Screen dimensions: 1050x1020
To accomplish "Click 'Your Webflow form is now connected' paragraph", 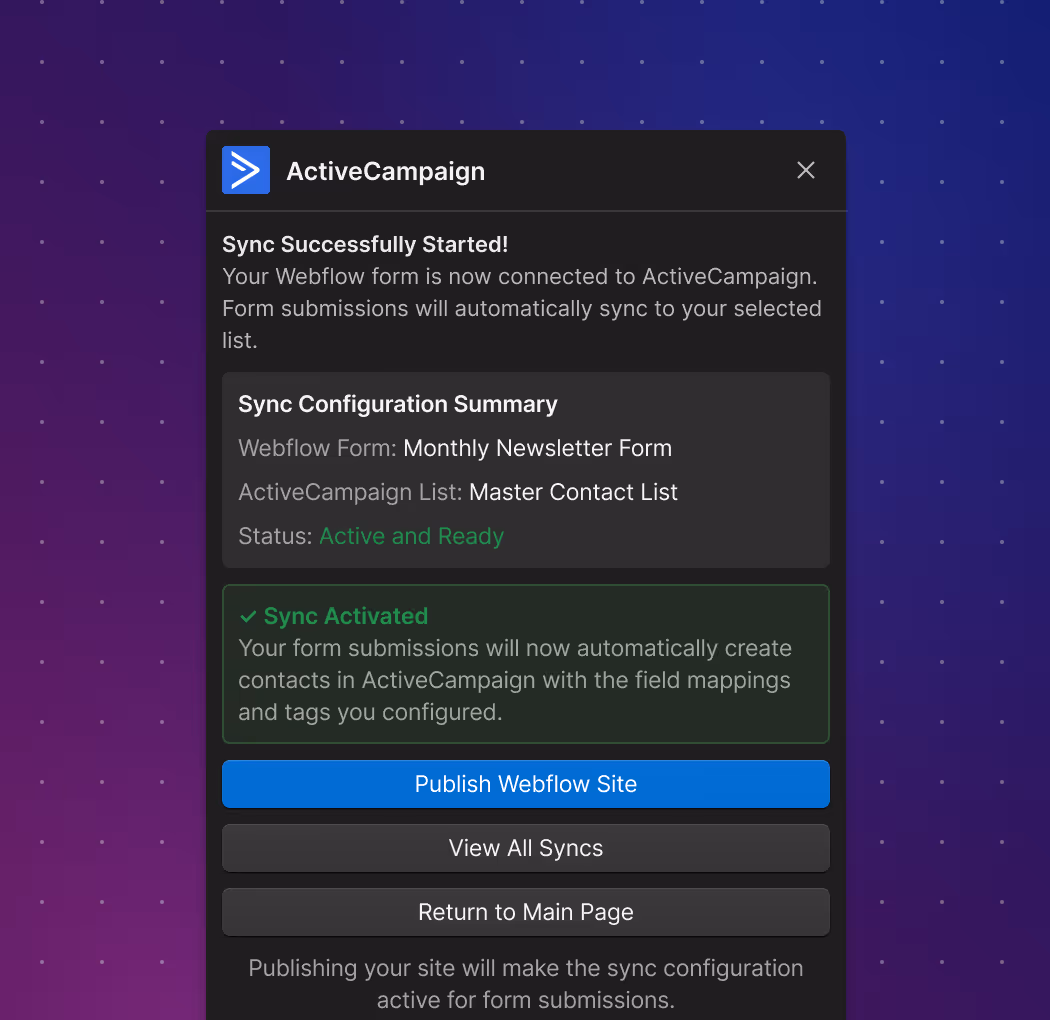I will 522,309.
